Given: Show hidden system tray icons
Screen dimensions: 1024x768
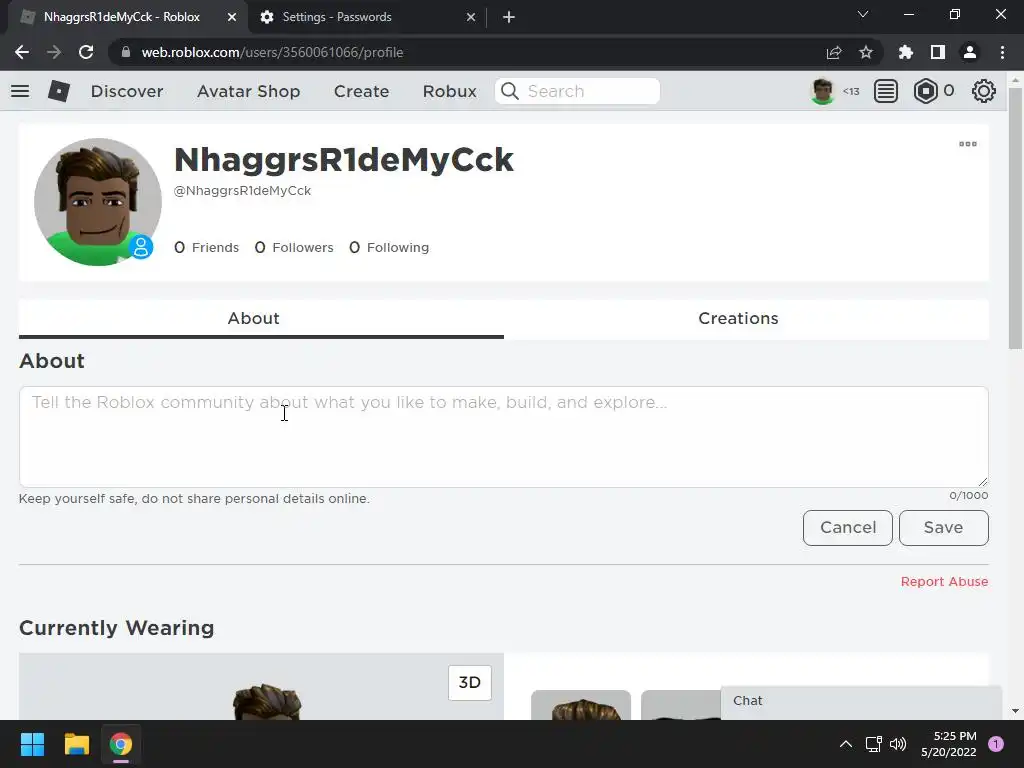Looking at the screenshot, I should 846,744.
